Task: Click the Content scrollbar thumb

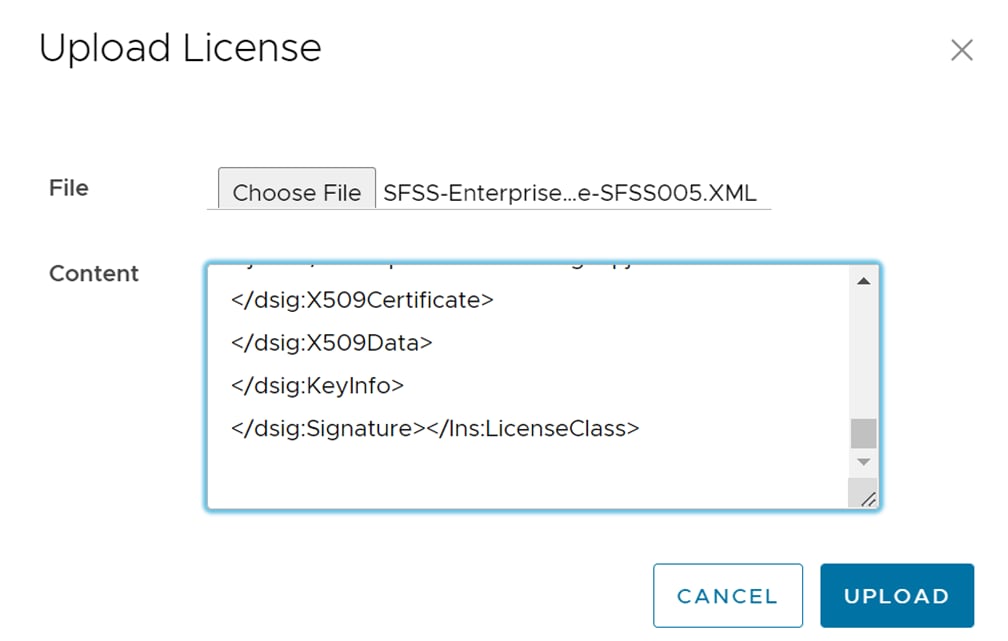Action: pos(863,433)
